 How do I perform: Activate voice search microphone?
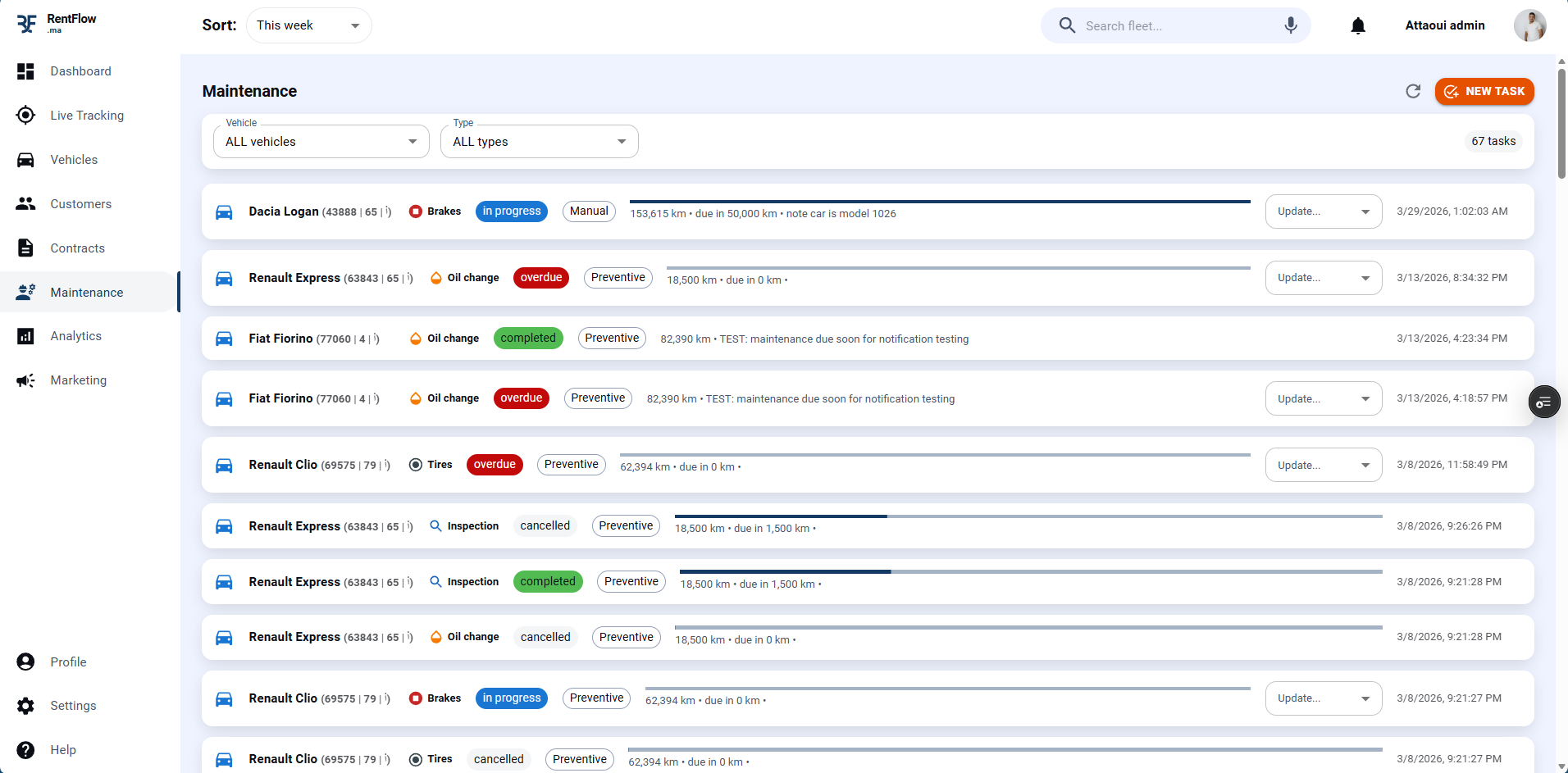click(x=1291, y=25)
